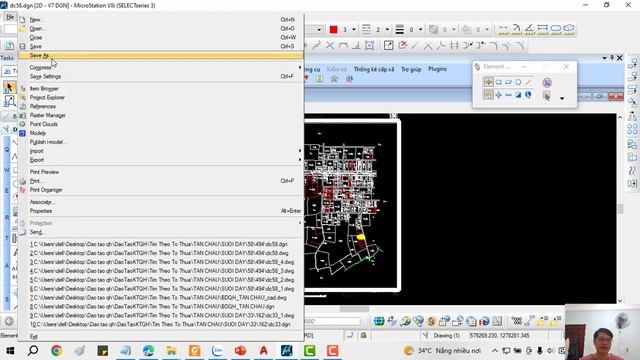
Task: Expand Element Selection extended settings arrow
Action: tap(562, 98)
